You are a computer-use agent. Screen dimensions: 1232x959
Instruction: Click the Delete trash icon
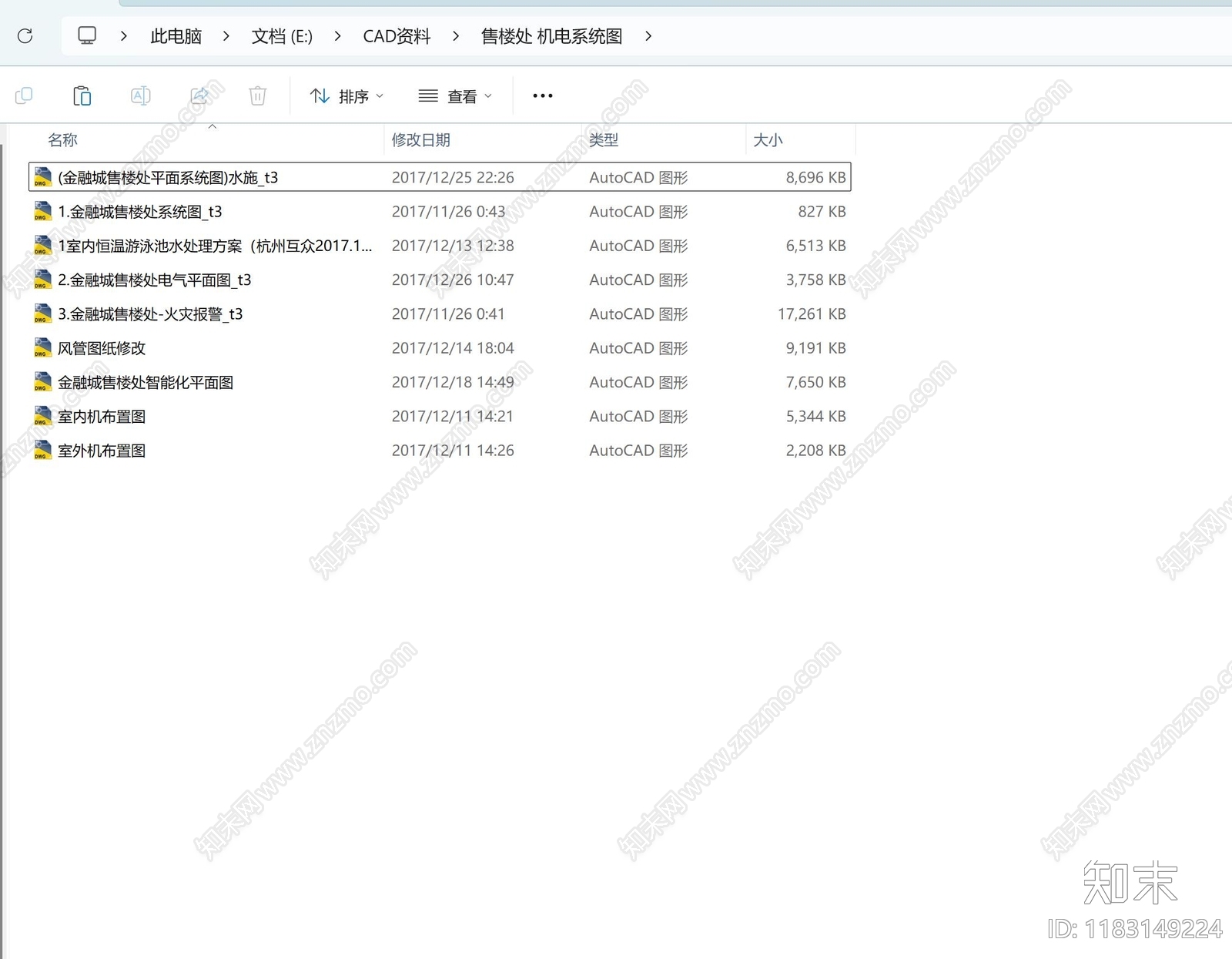click(x=258, y=96)
